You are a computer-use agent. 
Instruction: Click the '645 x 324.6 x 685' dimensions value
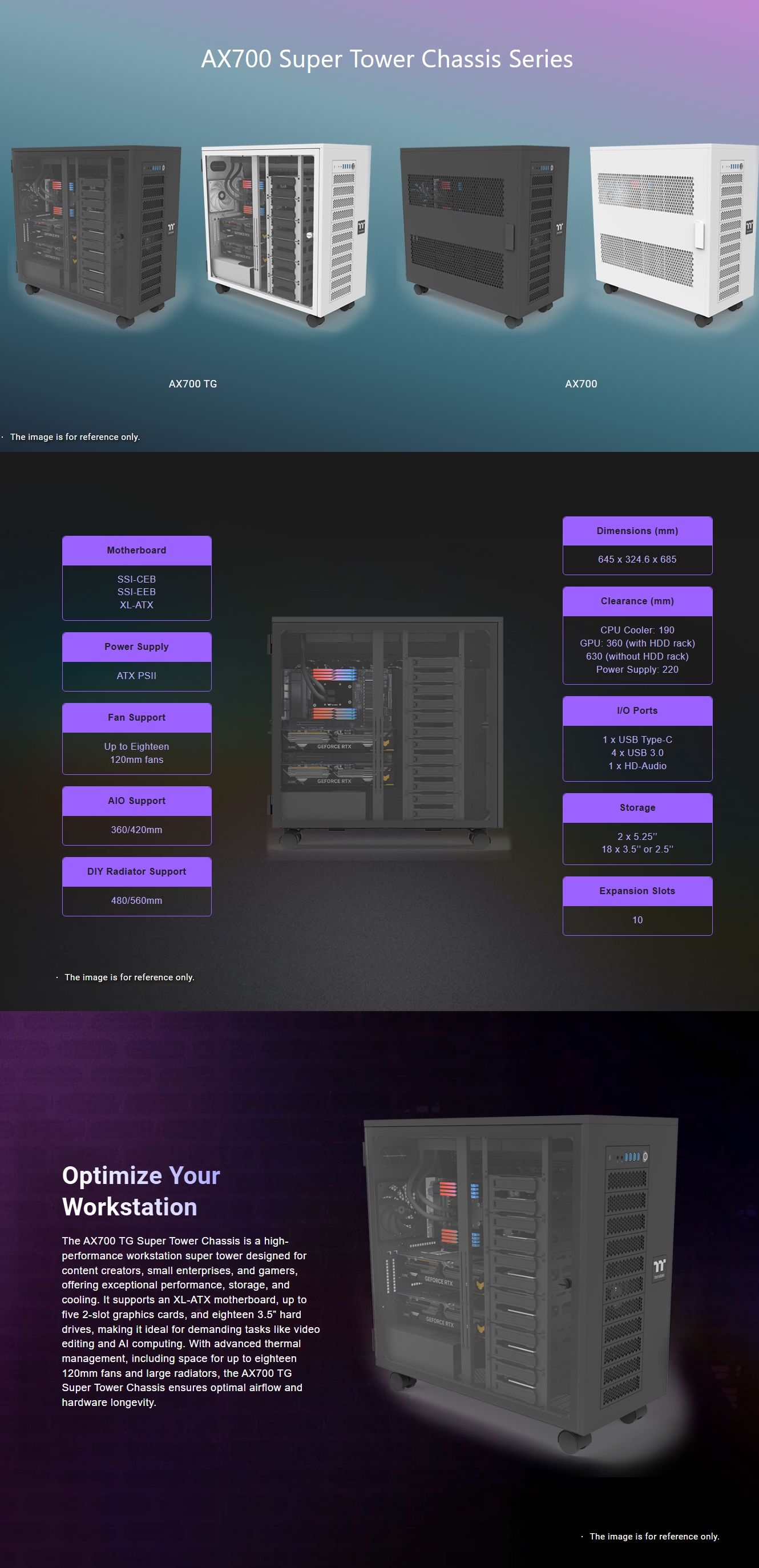[637, 559]
